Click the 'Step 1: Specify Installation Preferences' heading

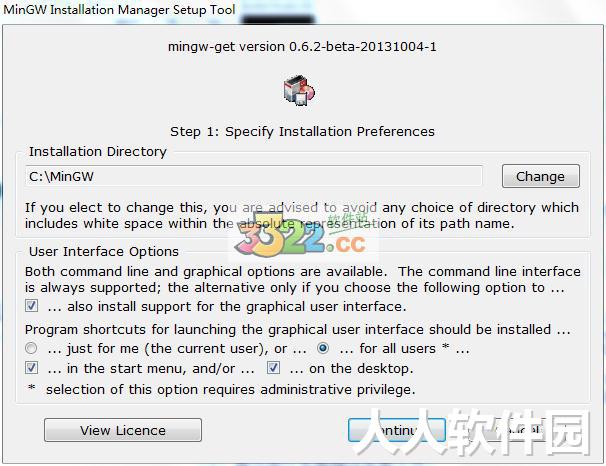click(x=302, y=132)
